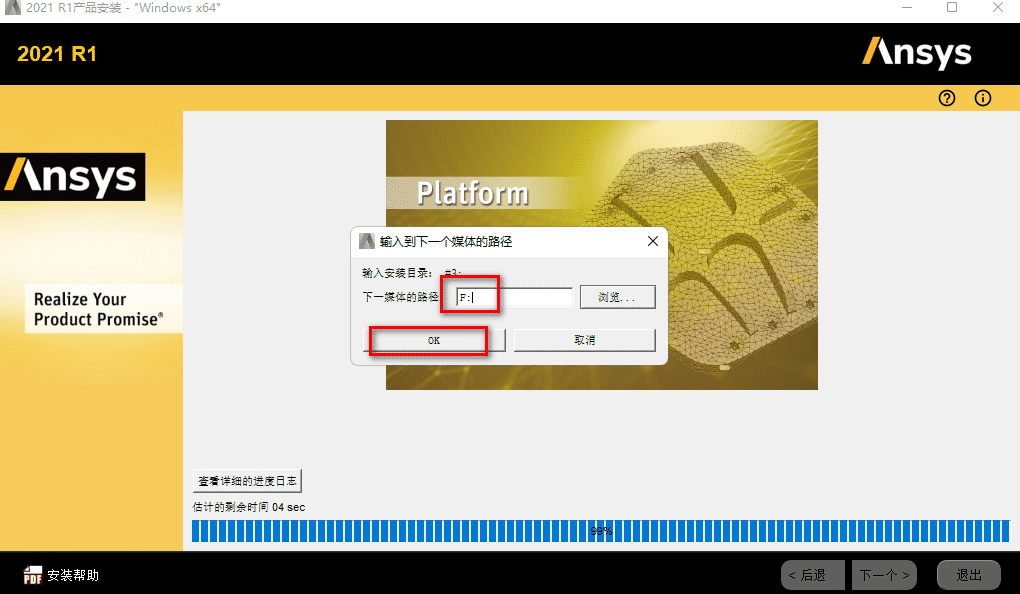This screenshot has height=594, width=1020.
Task: Click the small icon in dialog title bar
Action: click(x=367, y=242)
